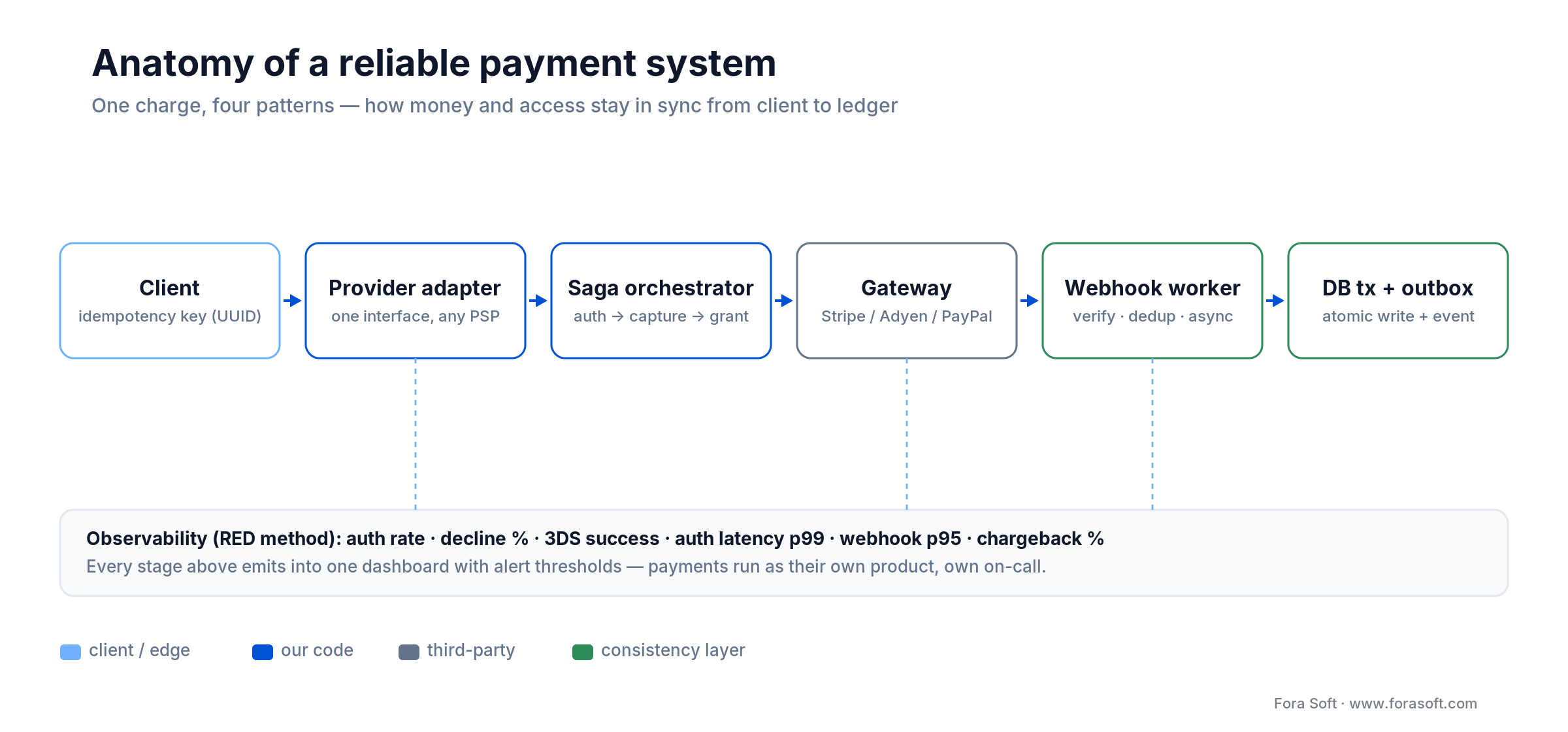Click 'atomic write + event' text
This screenshot has height=732, width=1568.
1398,316
